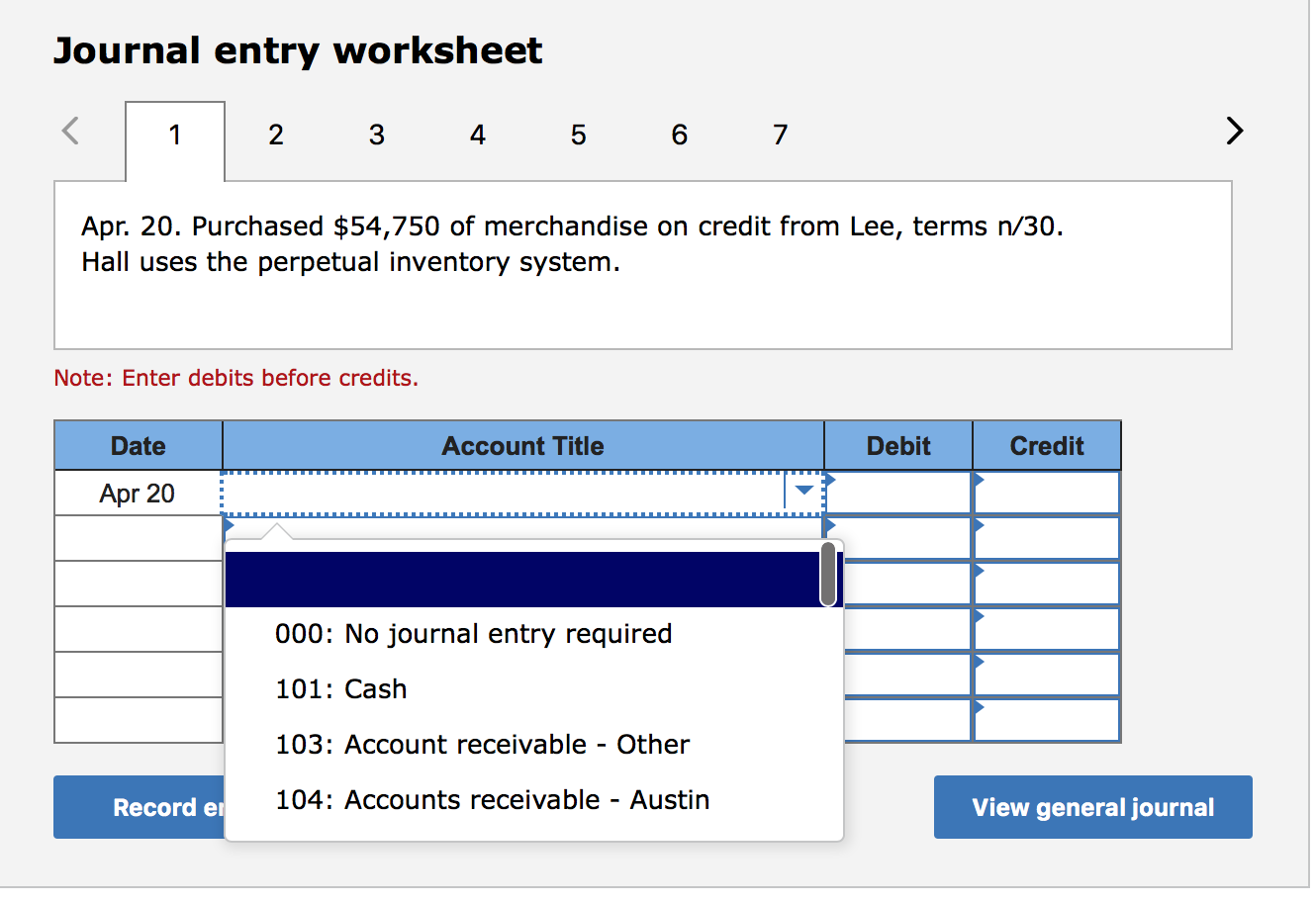Click the Debit cell in the third row
The image size is (1316, 904).
[x=906, y=584]
